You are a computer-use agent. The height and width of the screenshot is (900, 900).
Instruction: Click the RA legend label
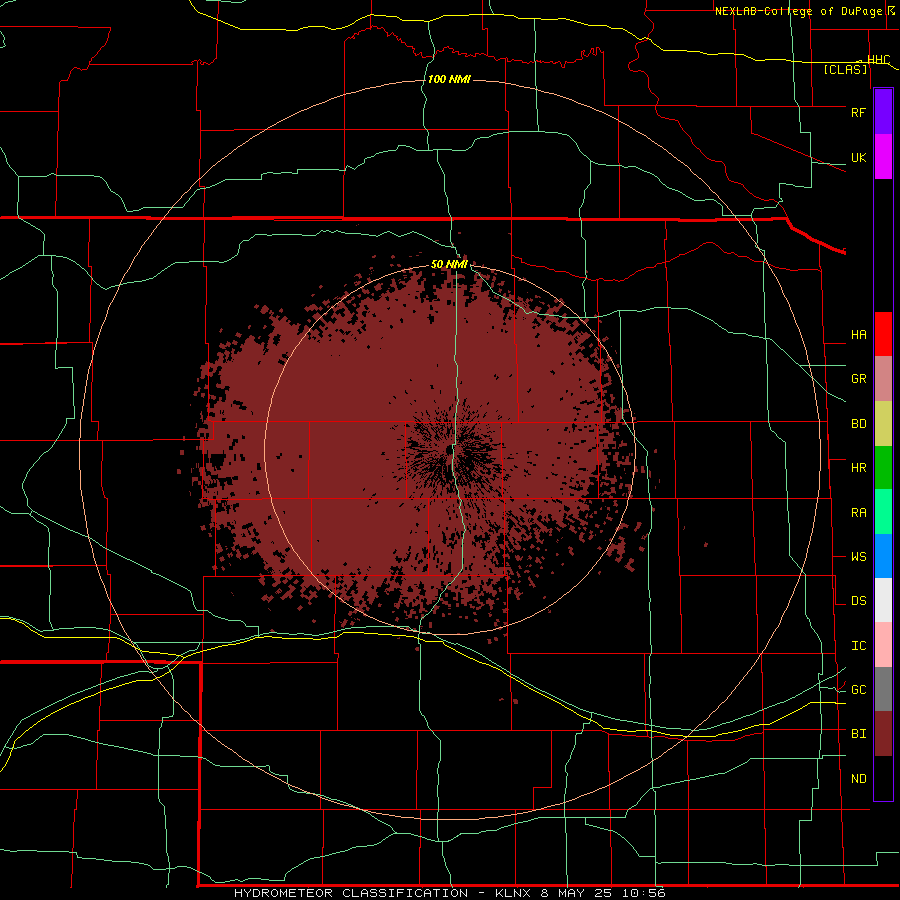click(858, 513)
